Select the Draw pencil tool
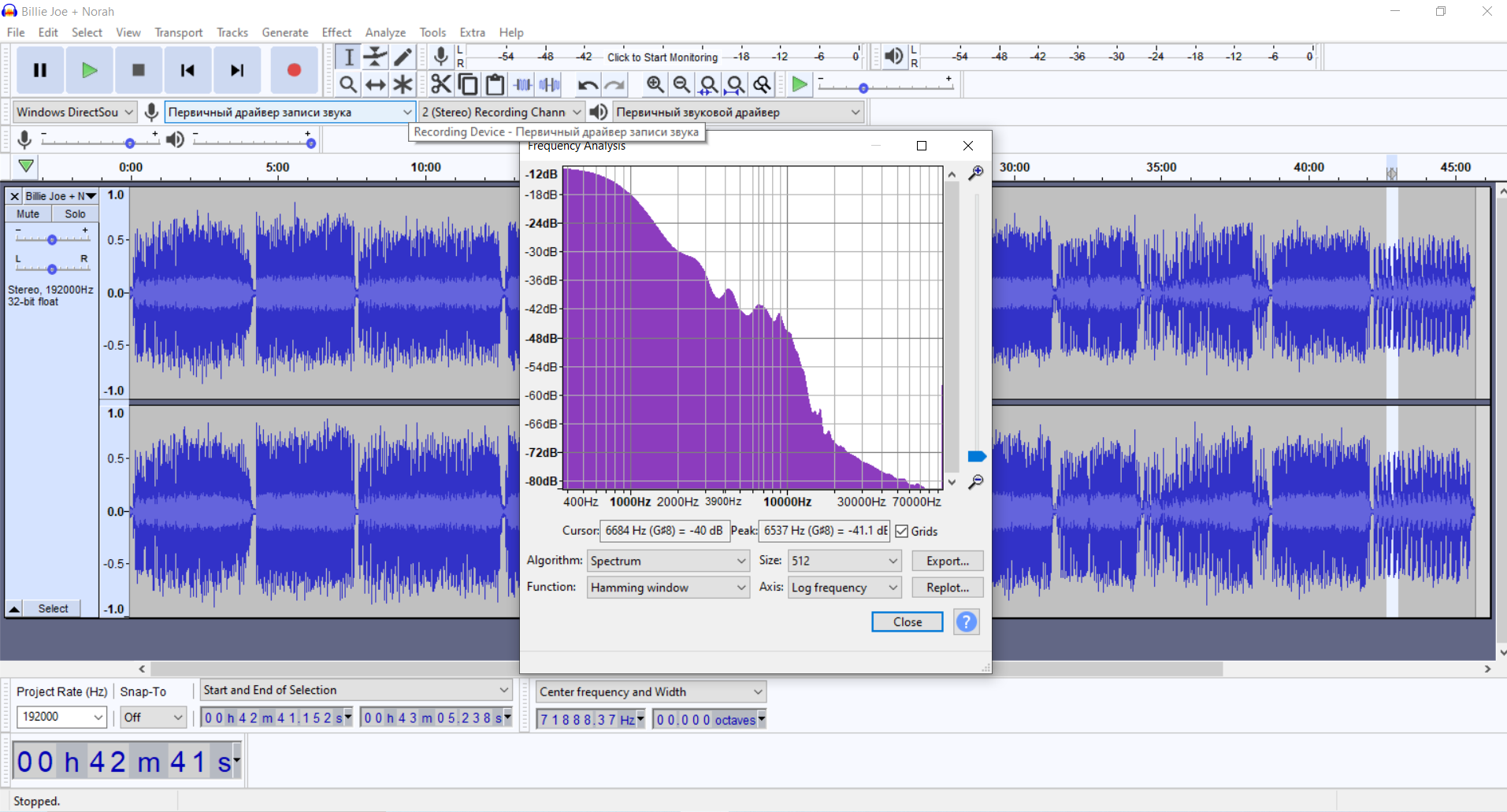 coord(403,57)
